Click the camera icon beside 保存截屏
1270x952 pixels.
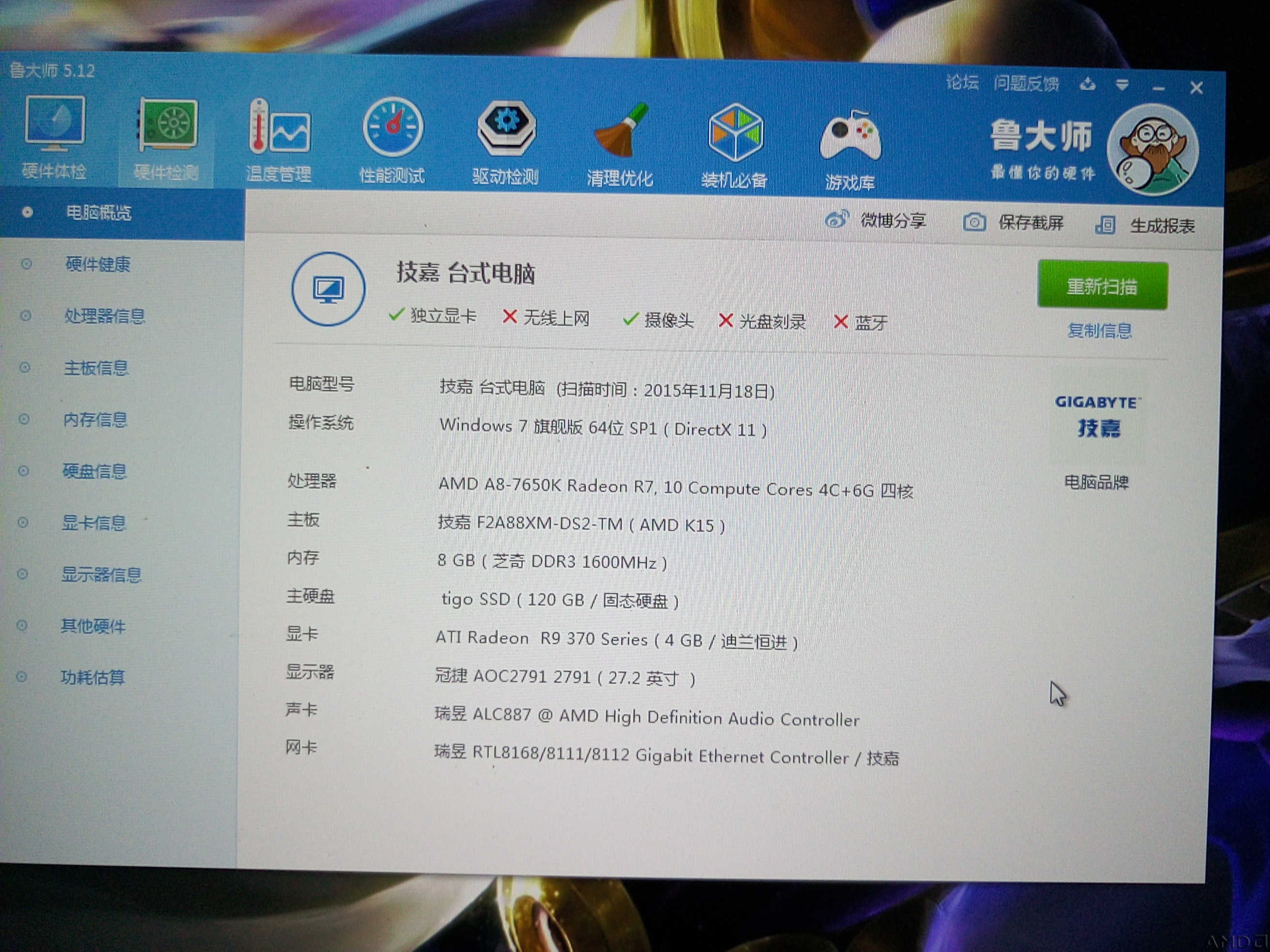974,222
